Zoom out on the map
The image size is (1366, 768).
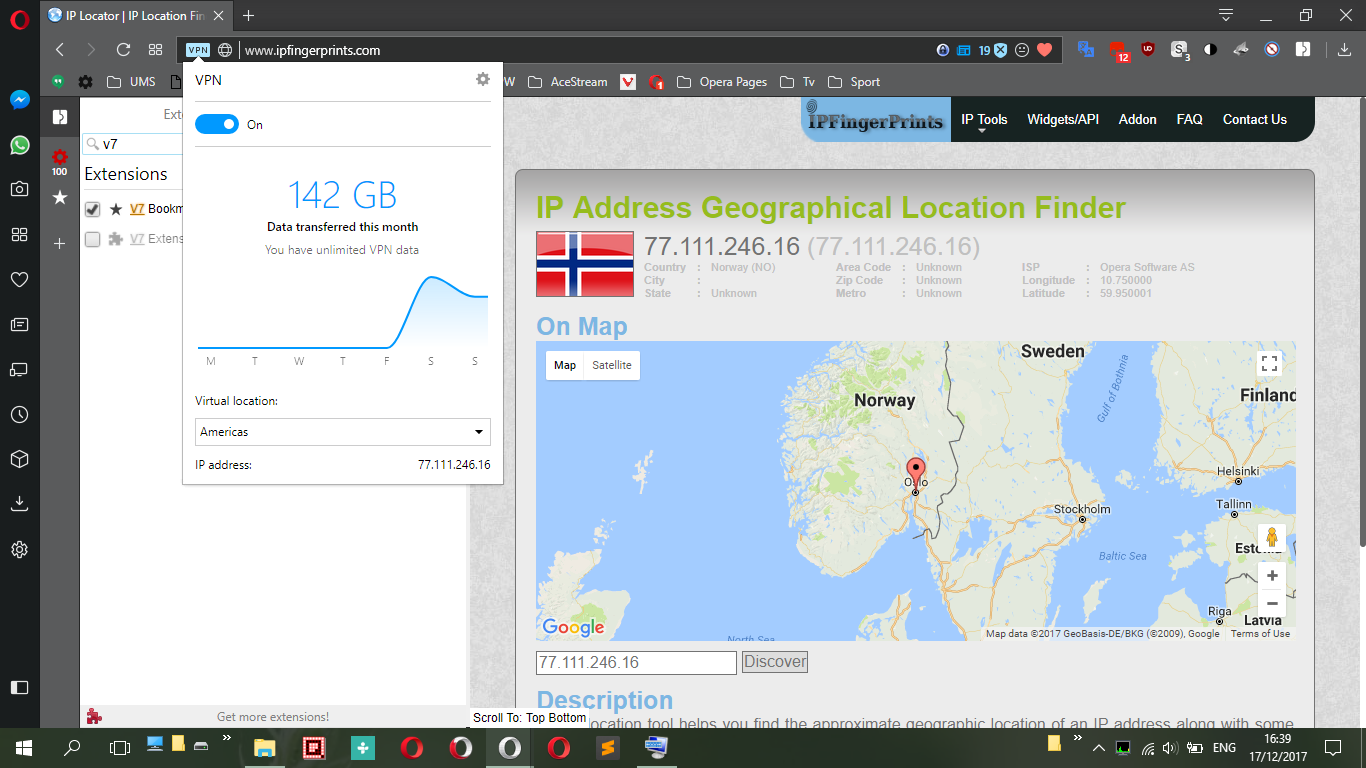pos(1272,603)
